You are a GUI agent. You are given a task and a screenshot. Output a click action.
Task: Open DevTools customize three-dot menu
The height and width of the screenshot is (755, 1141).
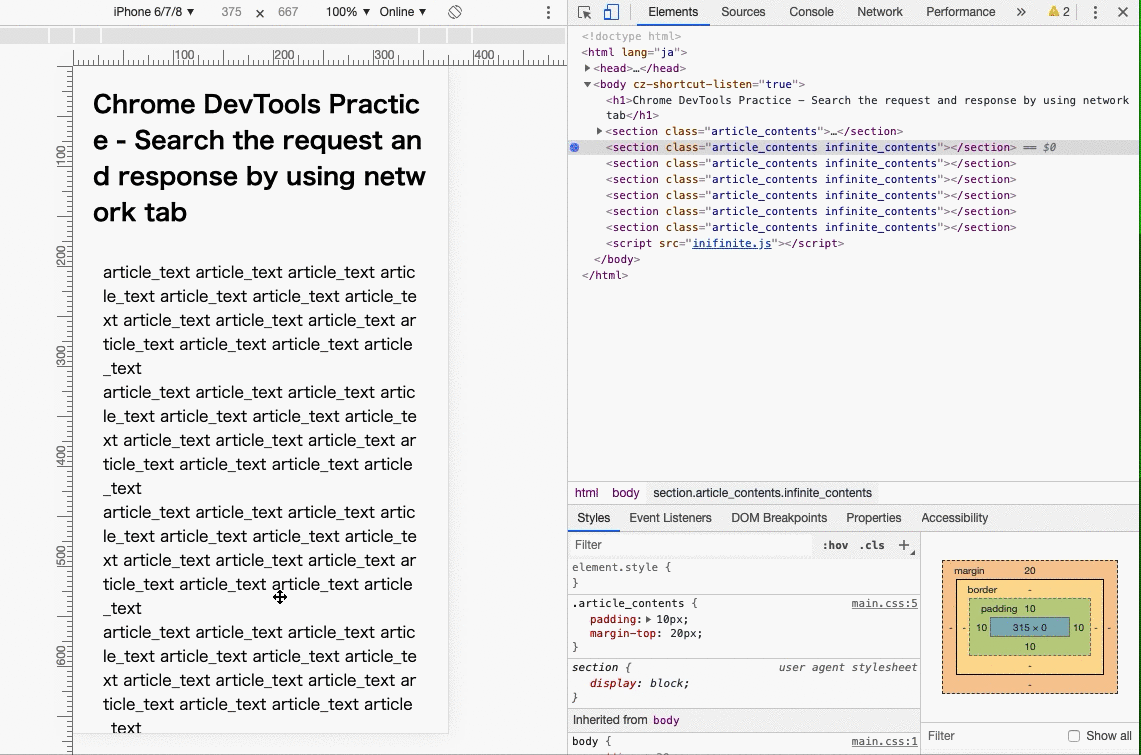[x=1095, y=12]
